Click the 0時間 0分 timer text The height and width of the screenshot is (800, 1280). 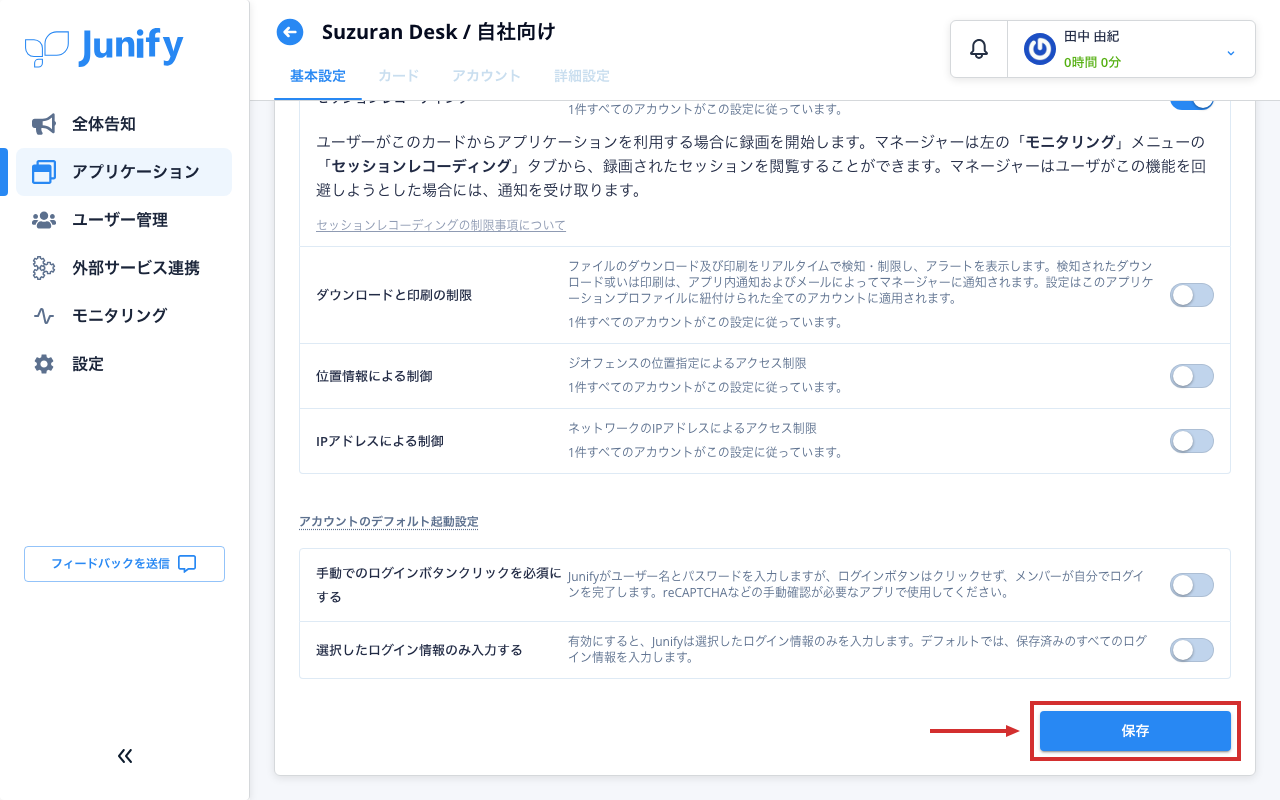pos(1092,62)
